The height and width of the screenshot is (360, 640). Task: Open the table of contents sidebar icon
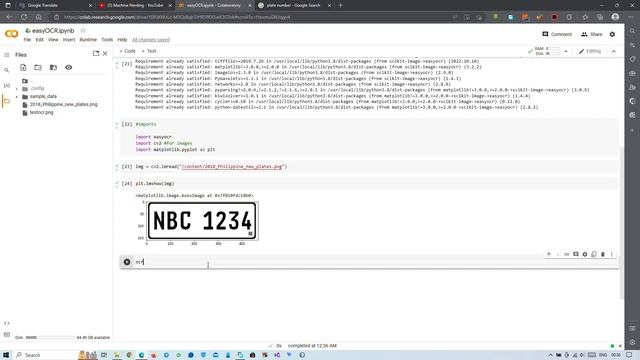point(7,55)
